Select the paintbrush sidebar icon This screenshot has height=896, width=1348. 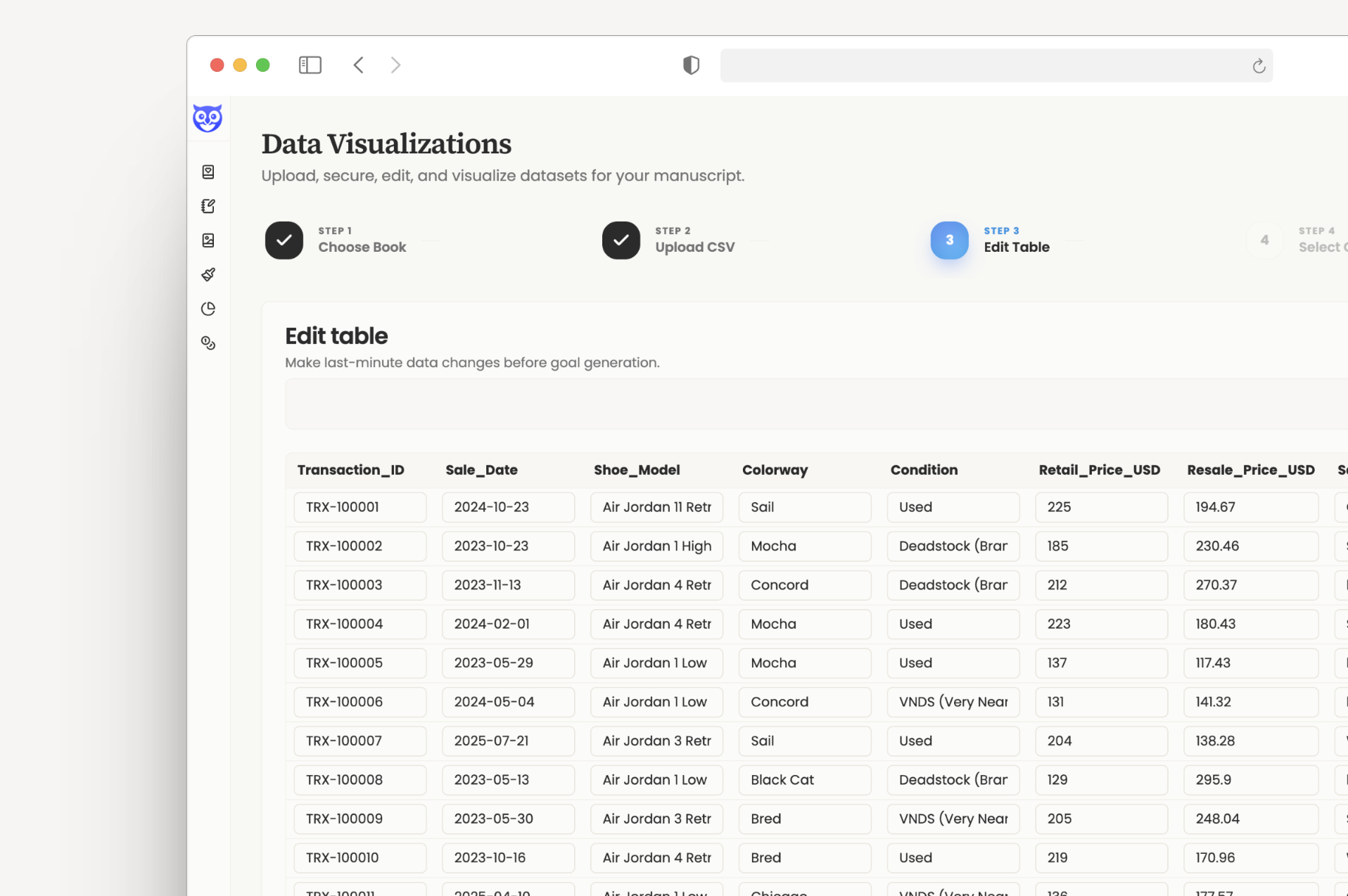[208, 274]
